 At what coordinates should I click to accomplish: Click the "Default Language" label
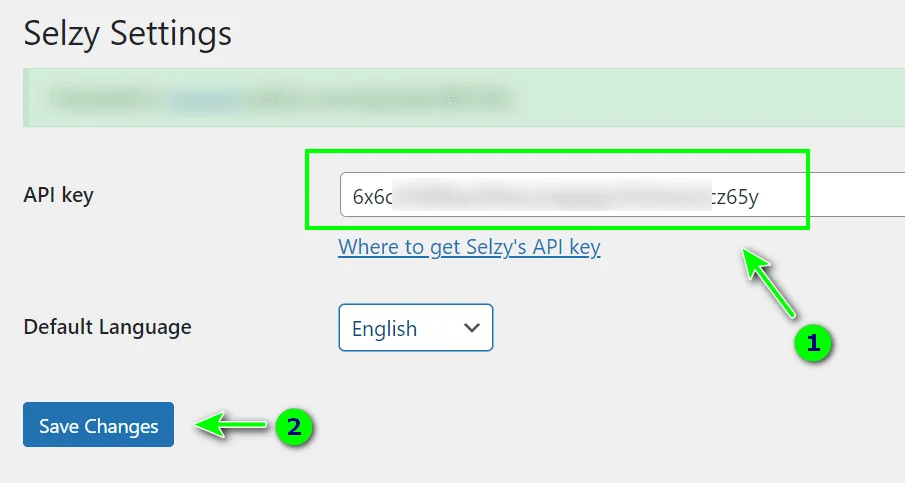[x=107, y=326]
